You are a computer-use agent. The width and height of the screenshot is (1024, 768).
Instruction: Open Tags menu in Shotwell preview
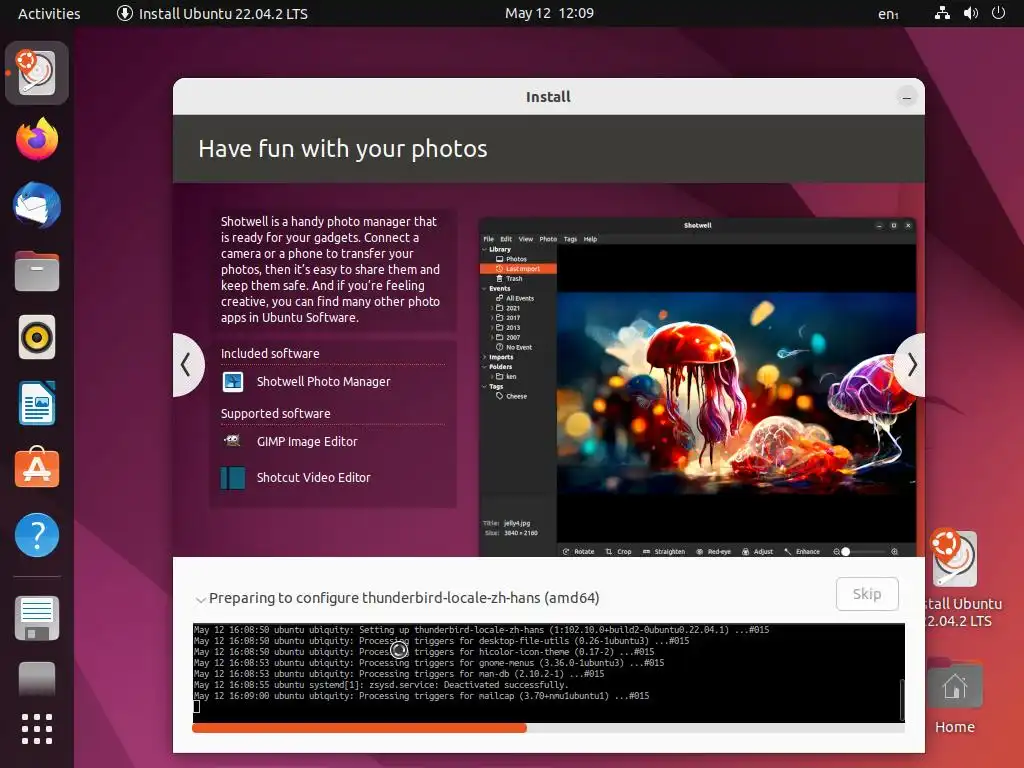coord(570,239)
